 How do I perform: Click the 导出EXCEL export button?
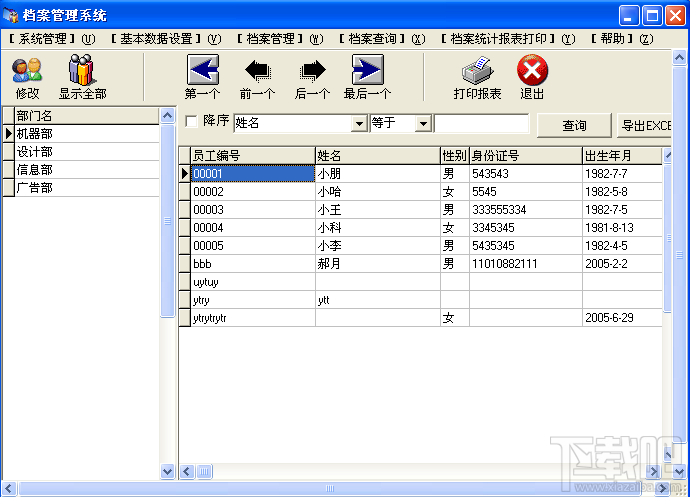[x=645, y=125]
